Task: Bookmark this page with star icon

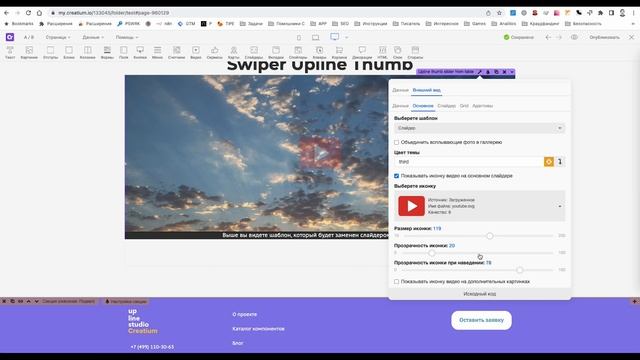Action: [499, 13]
